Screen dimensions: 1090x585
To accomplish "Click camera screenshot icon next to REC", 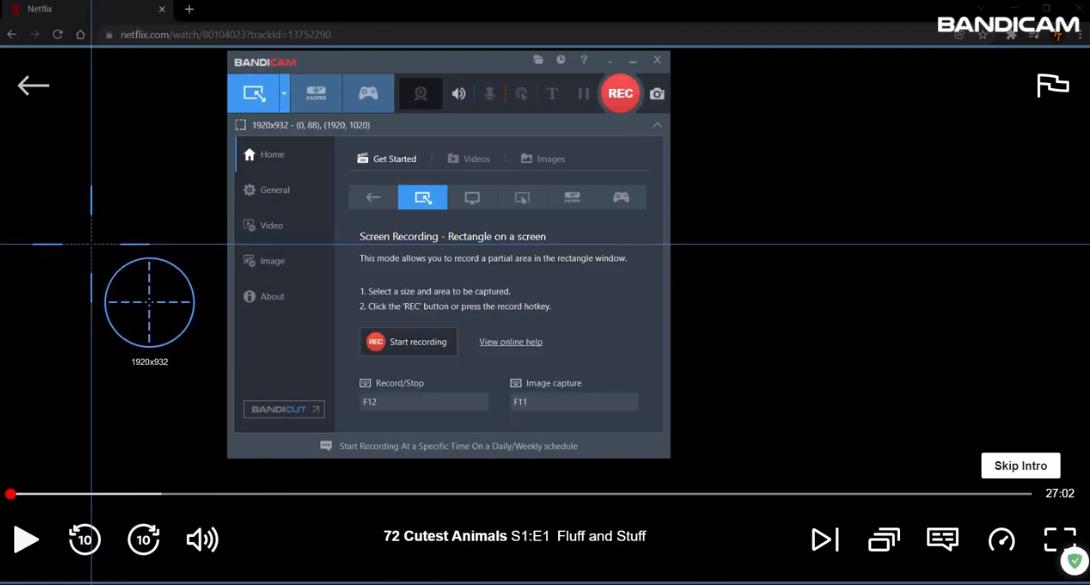I will coord(657,93).
